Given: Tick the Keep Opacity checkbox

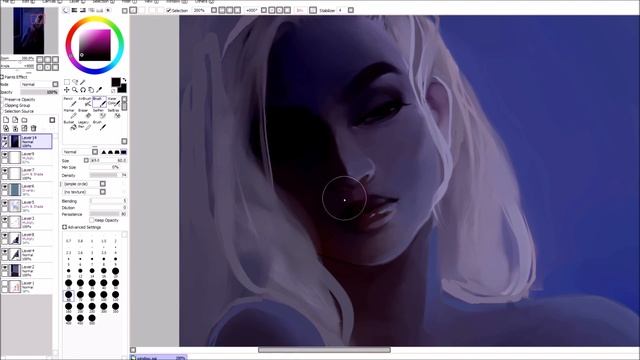Looking at the screenshot, I should pos(92,220).
